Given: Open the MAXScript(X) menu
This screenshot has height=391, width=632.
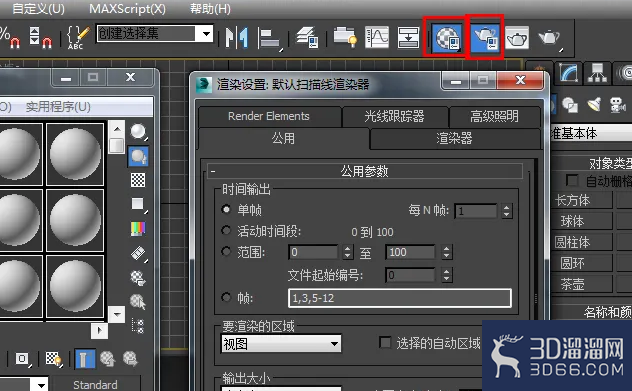Looking at the screenshot, I should [x=127, y=9].
